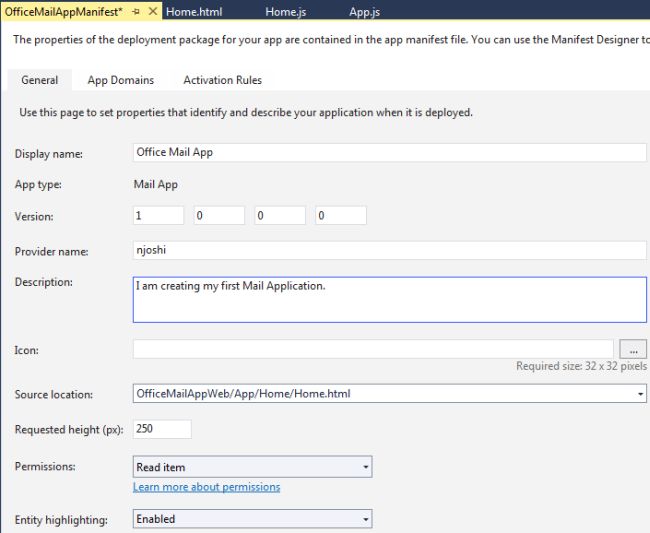Screen dimensions: 650x533
Task: Click the last Version number box
Action: (x=341, y=215)
